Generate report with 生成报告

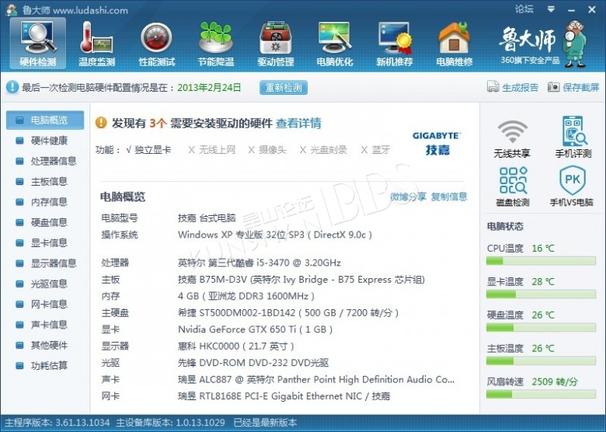click(513, 87)
